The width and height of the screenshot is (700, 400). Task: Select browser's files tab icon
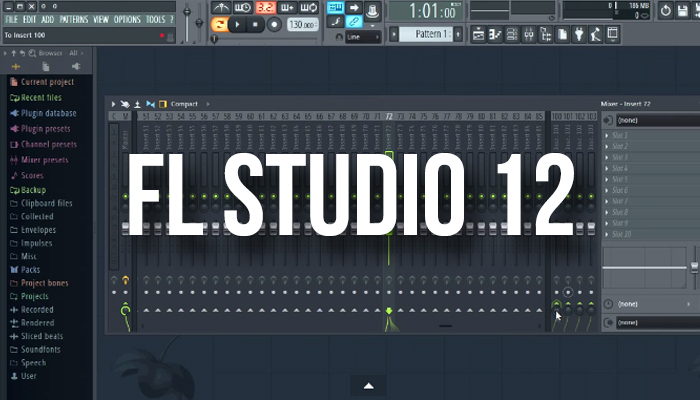(46, 67)
